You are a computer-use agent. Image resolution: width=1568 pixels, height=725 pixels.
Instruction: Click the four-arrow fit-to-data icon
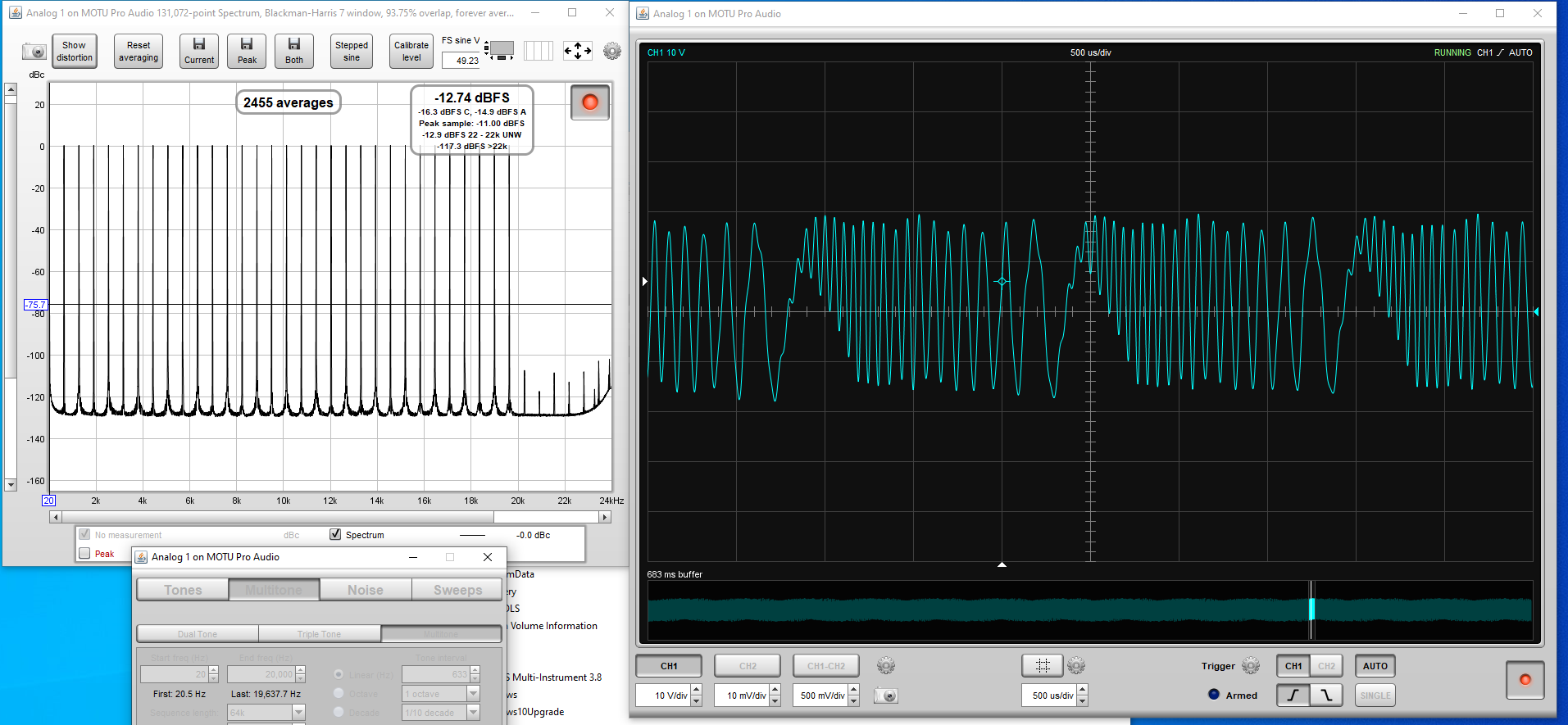pos(578,51)
